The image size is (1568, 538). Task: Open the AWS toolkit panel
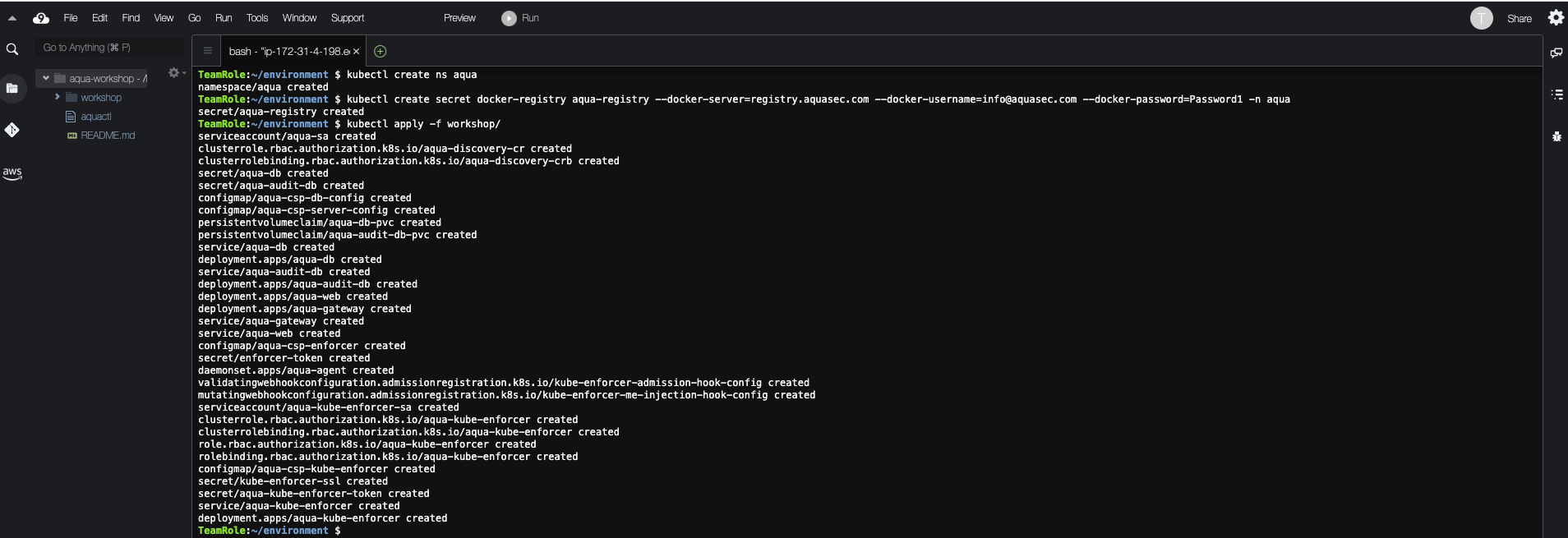[12, 173]
